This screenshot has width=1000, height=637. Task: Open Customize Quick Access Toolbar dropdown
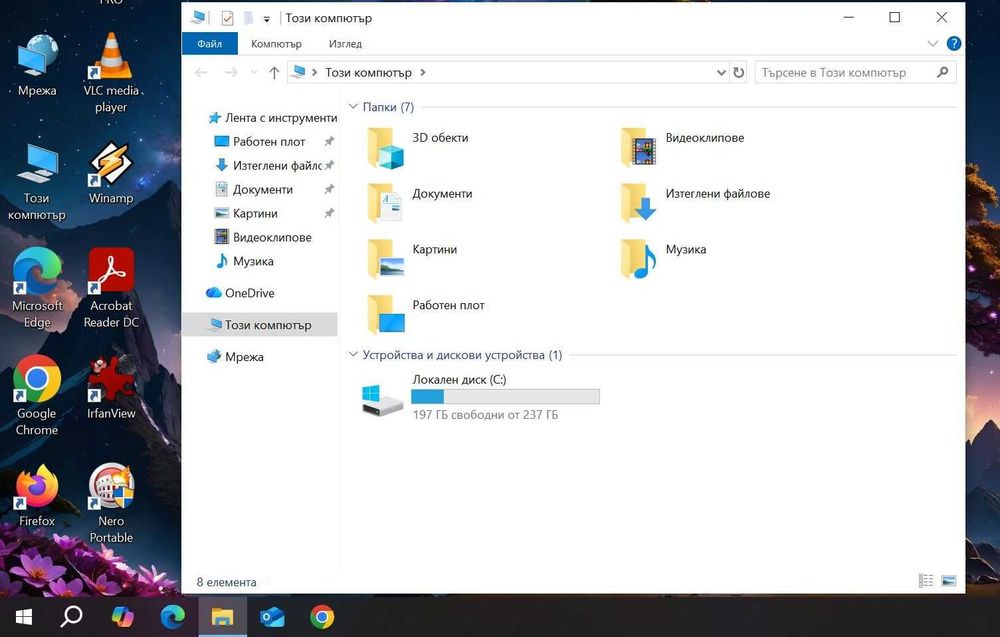267,19
